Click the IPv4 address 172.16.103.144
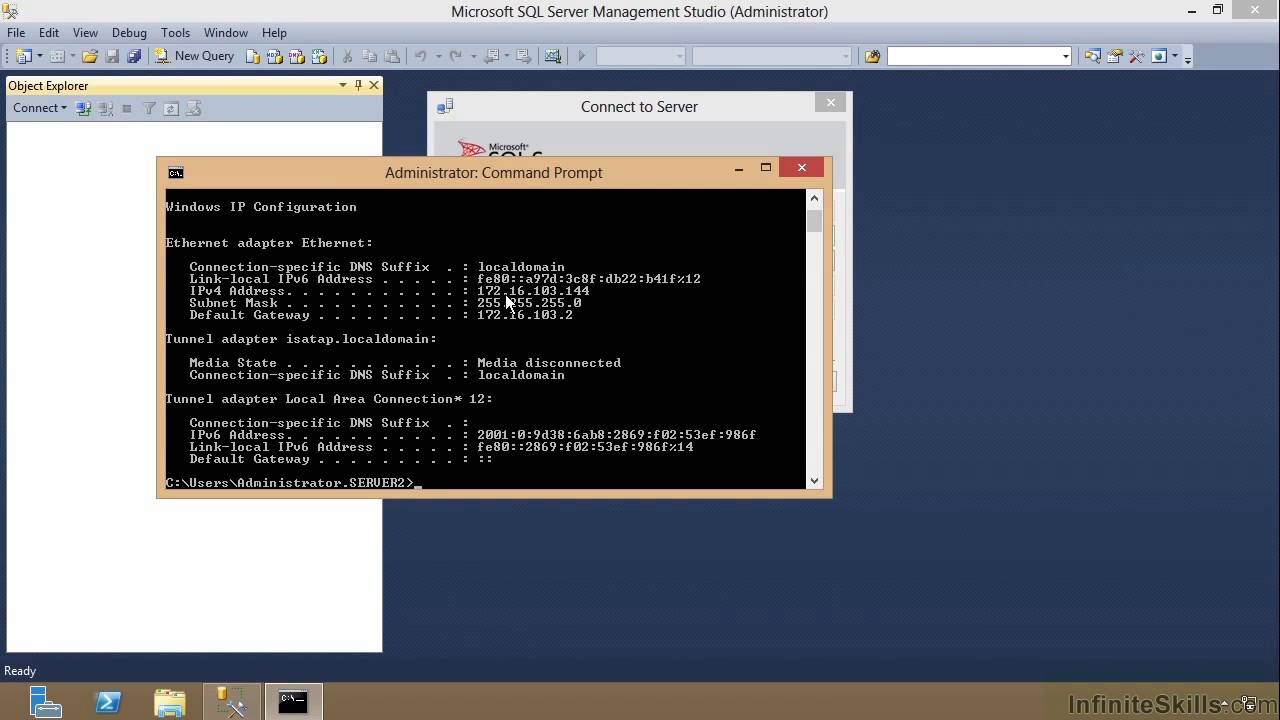Viewport: 1280px width, 720px height. pyautogui.click(x=533, y=291)
